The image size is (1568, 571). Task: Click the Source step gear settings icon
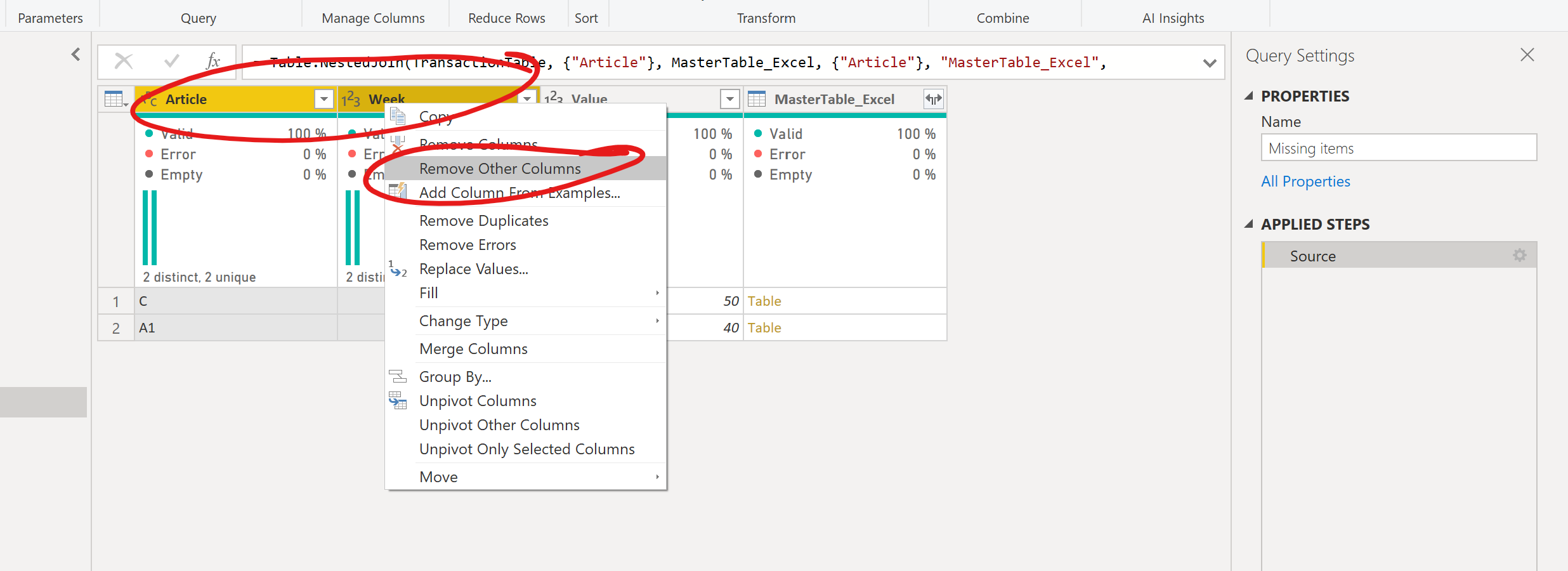pyautogui.click(x=1520, y=256)
